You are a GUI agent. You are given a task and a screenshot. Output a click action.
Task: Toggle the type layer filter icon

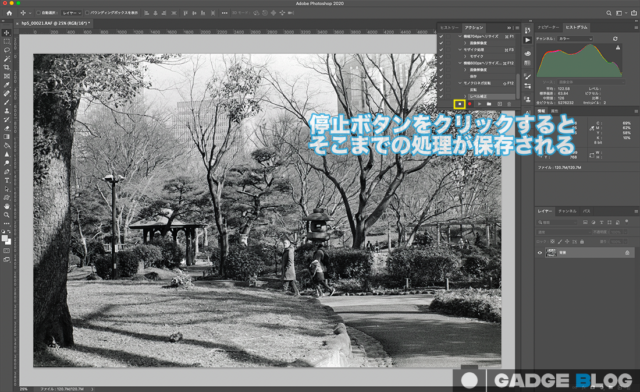[601, 222]
